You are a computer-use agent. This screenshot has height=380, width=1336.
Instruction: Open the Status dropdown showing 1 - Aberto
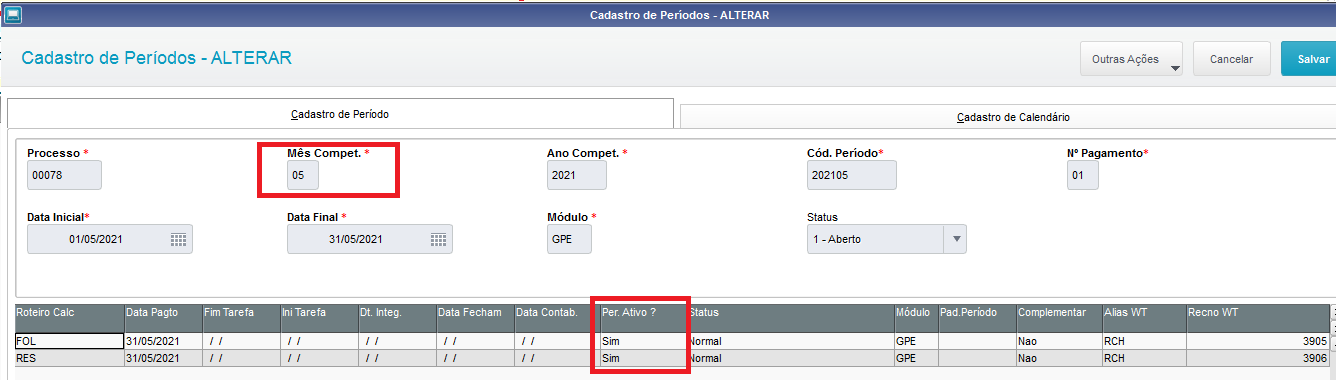955,239
